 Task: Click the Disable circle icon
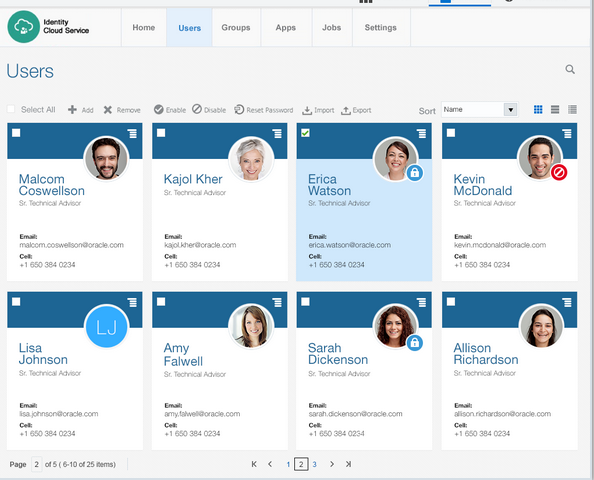click(x=197, y=109)
